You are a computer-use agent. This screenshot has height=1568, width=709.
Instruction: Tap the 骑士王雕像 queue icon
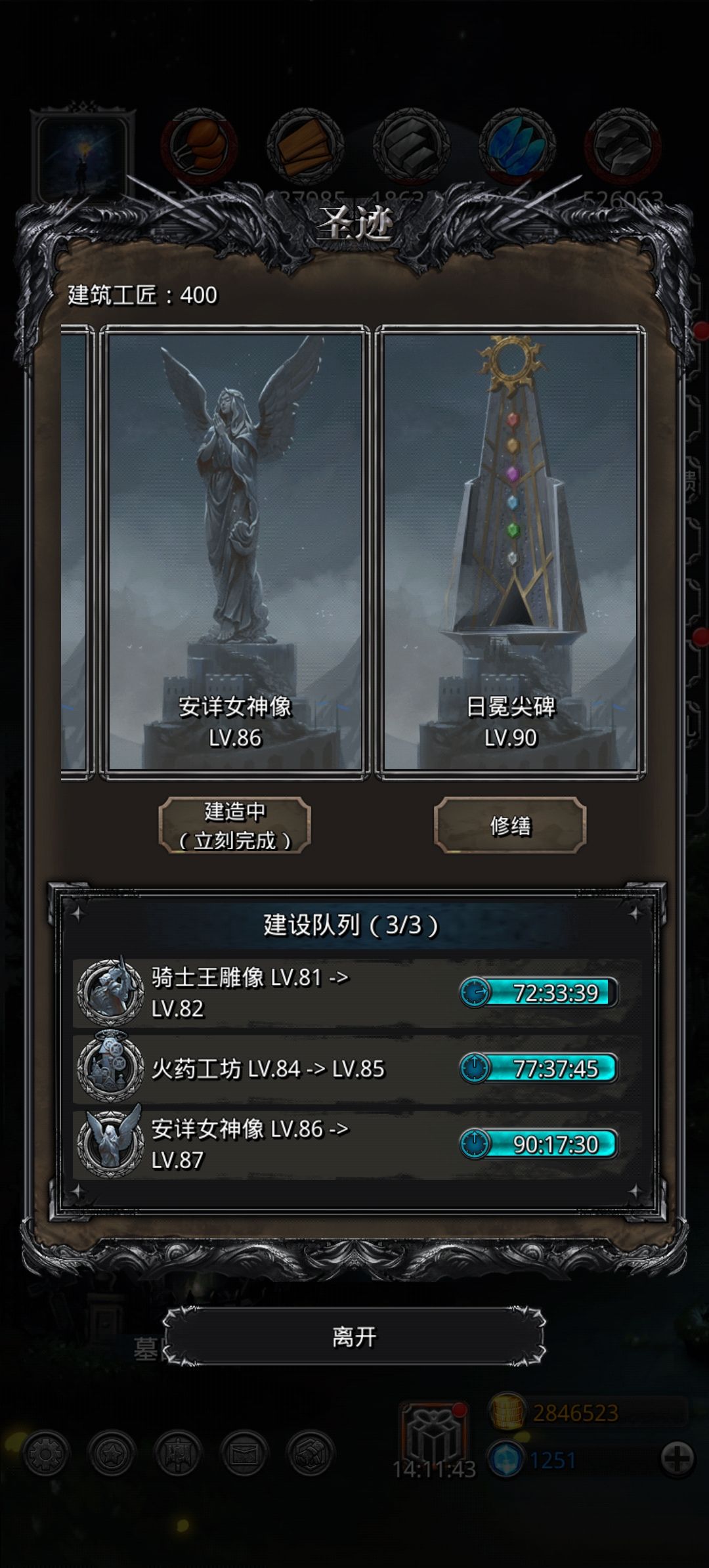point(110,992)
